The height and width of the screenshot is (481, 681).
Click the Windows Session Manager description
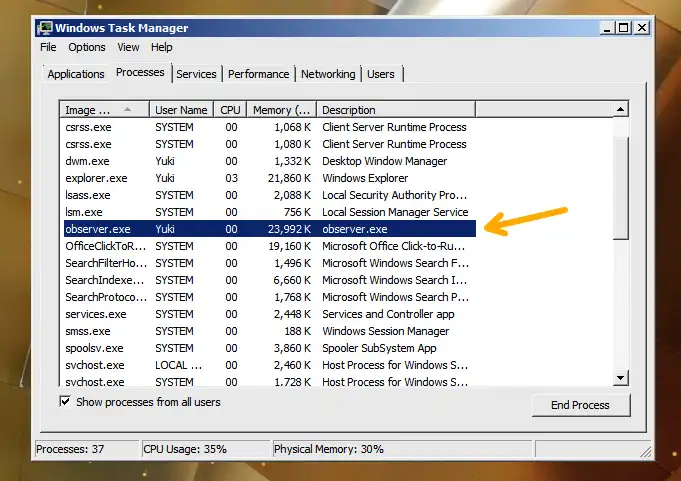click(x=385, y=331)
